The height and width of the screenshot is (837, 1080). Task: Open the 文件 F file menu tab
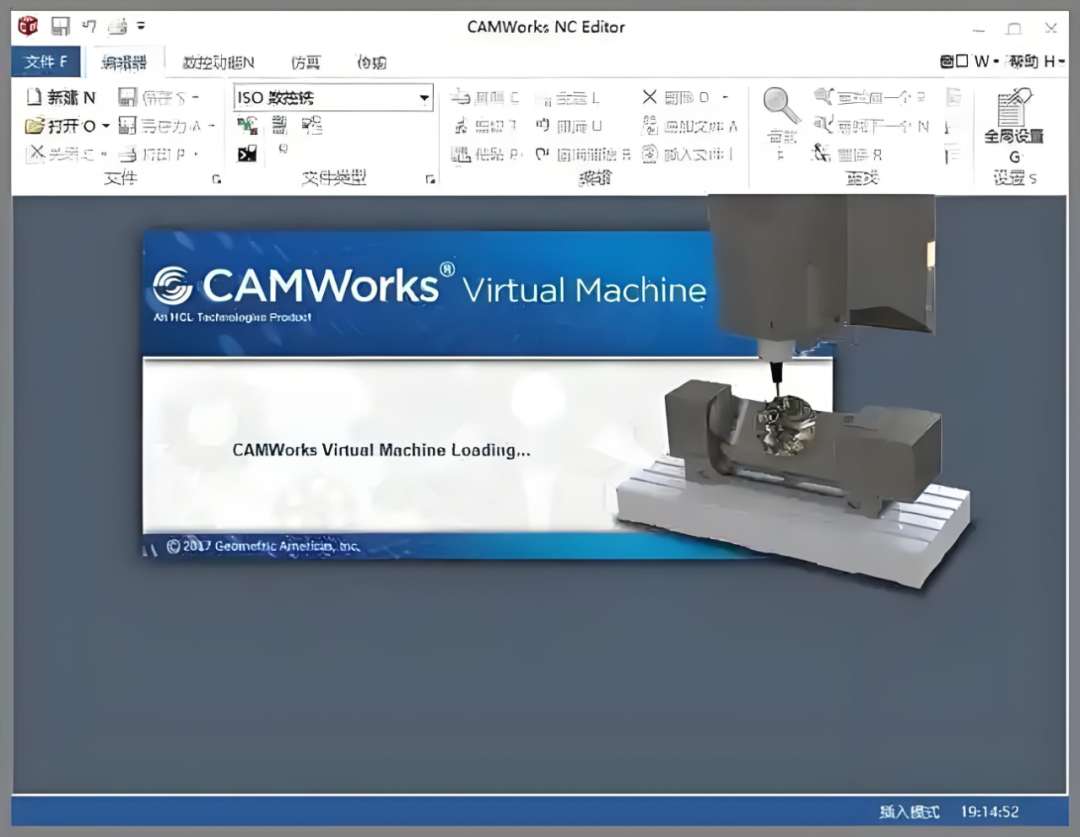pos(45,62)
